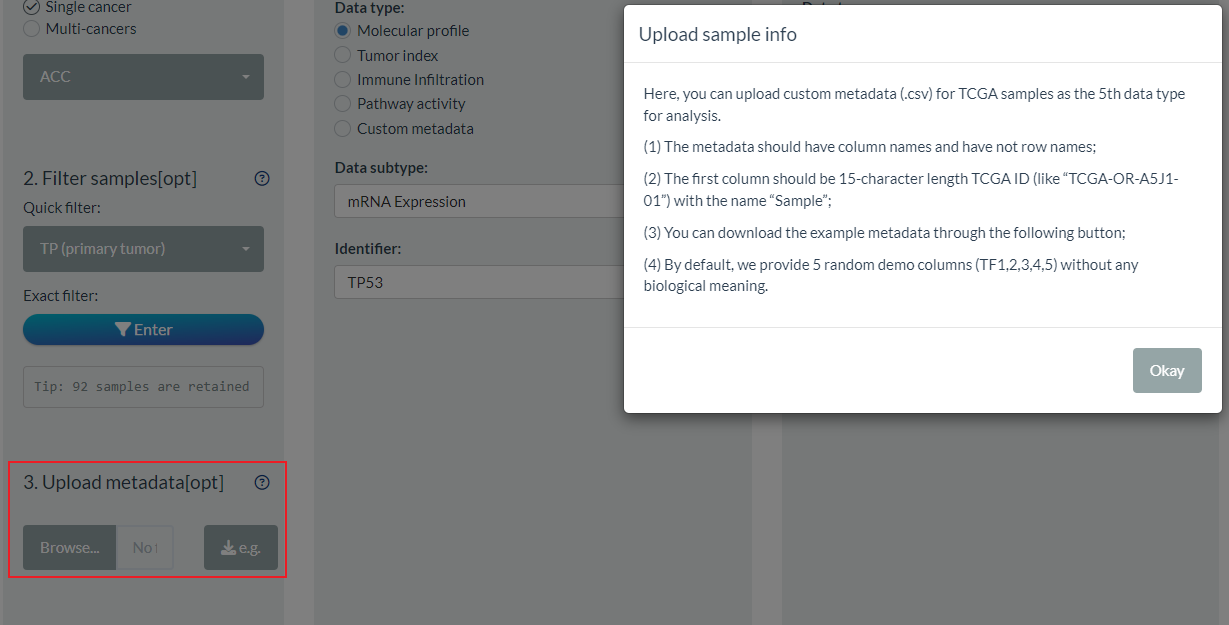Viewport: 1229px width, 625px height.
Task: Click the samples retained tip box
Action: [143, 387]
